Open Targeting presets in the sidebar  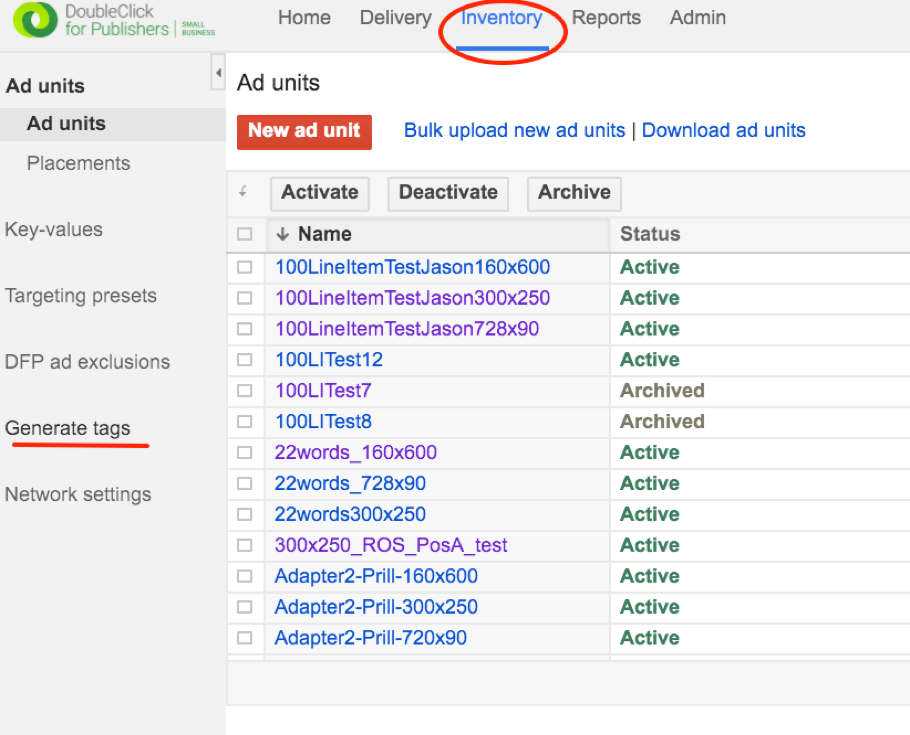pyautogui.click(x=81, y=296)
